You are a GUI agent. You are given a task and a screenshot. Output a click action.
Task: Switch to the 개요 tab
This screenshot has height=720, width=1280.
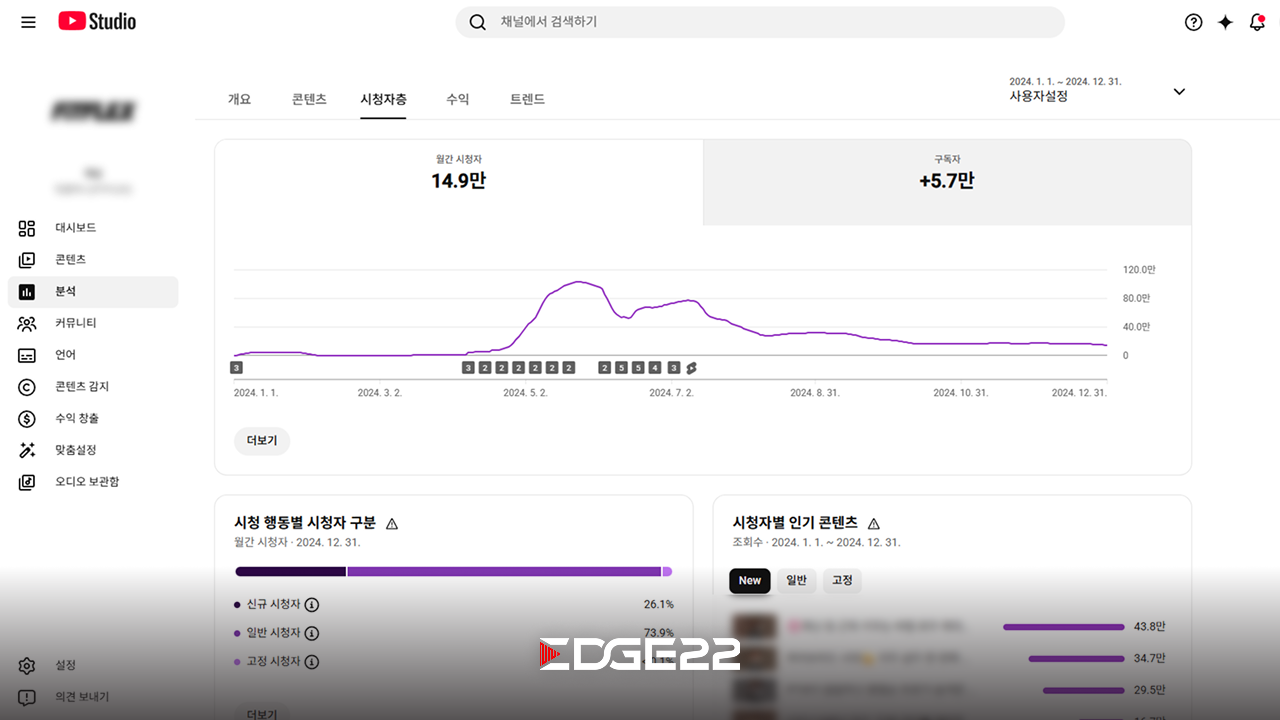click(240, 99)
